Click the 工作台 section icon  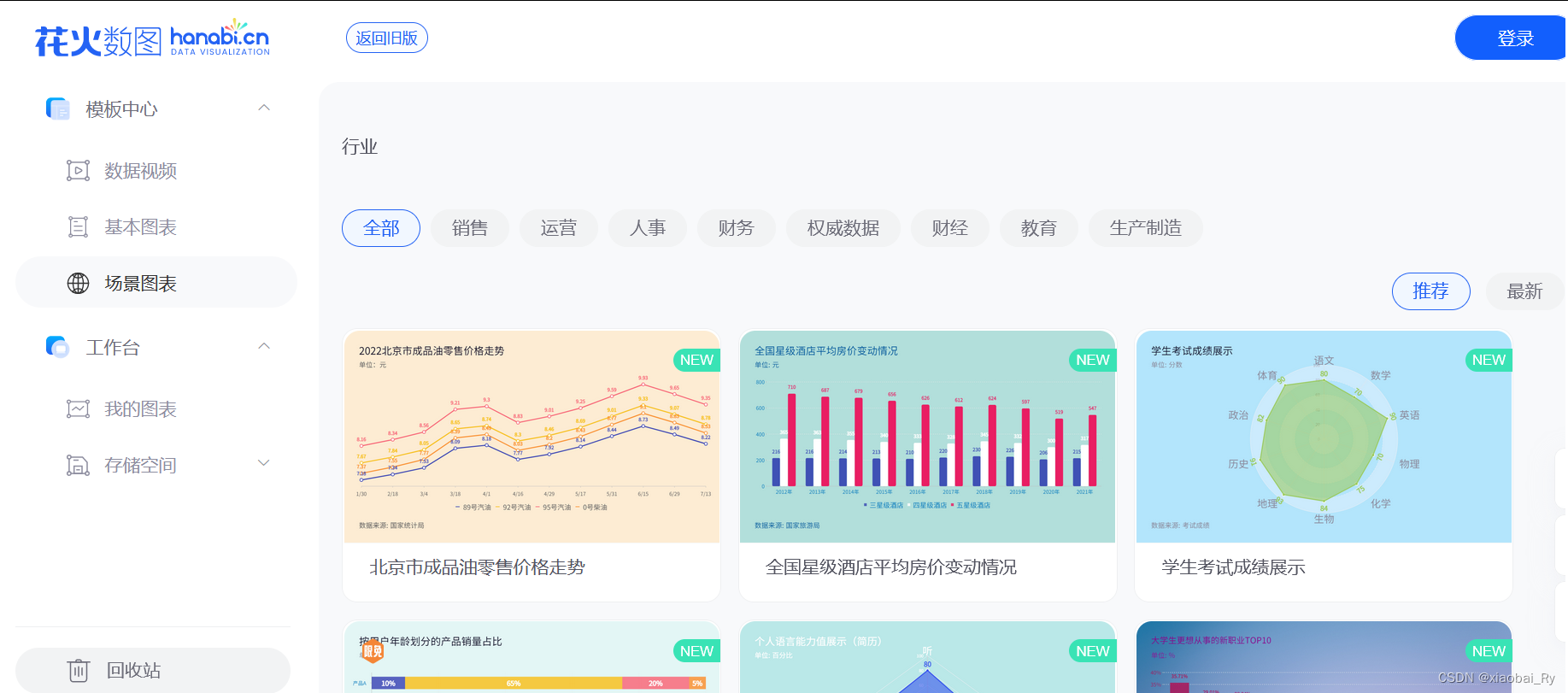tap(57, 347)
